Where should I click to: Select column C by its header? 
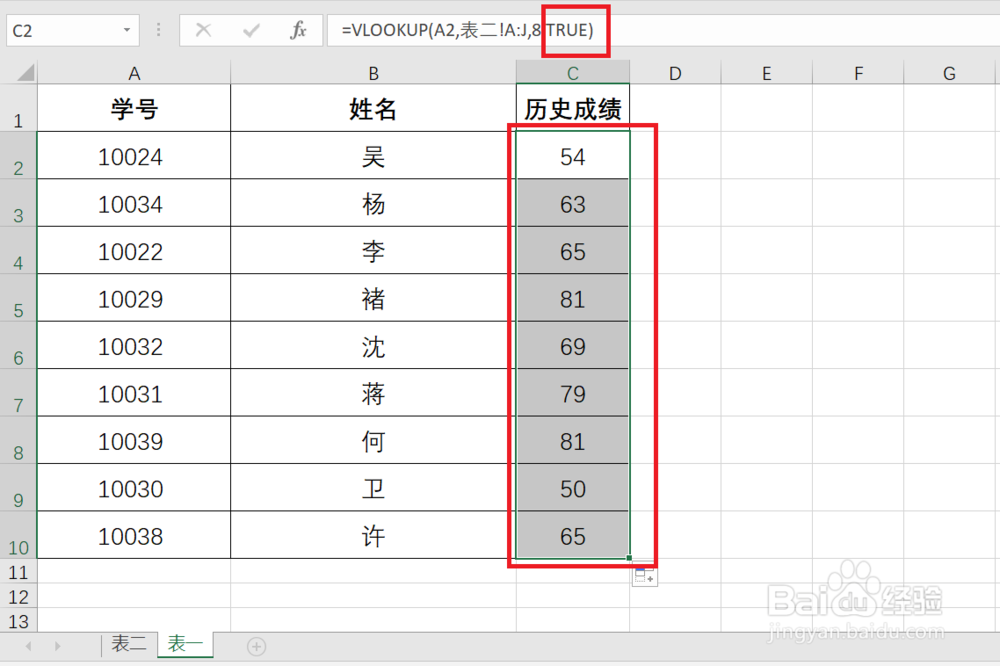click(572, 72)
